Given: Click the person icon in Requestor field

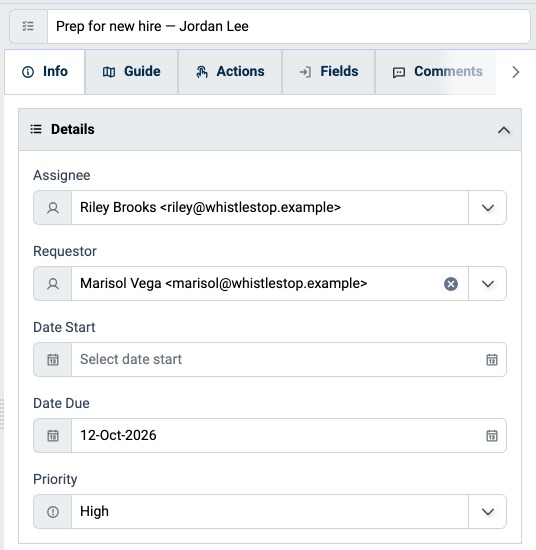Looking at the screenshot, I should 53,284.
